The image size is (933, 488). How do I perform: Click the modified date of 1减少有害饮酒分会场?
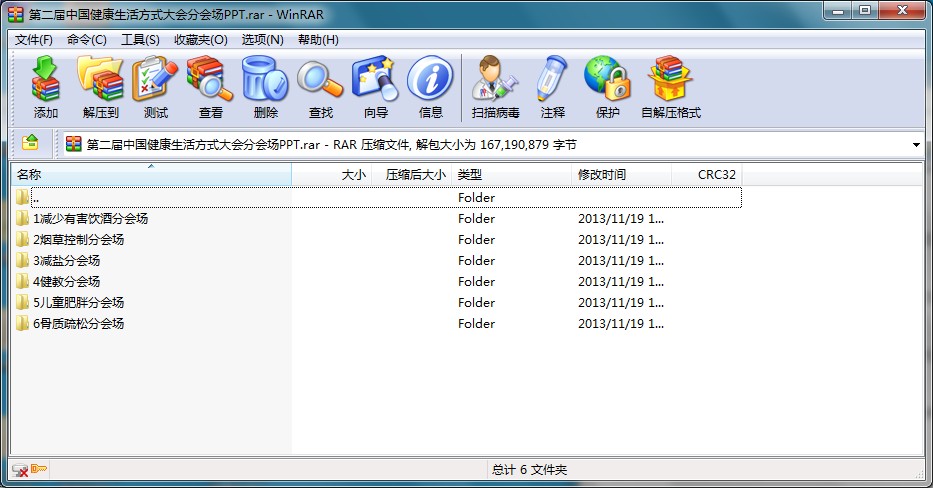tap(621, 218)
